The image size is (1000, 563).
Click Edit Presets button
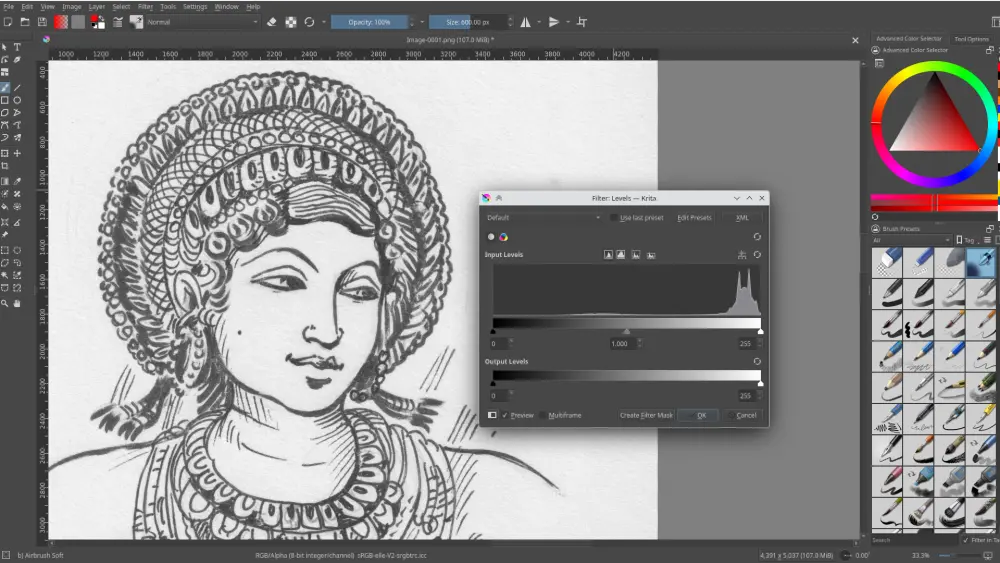tap(694, 217)
